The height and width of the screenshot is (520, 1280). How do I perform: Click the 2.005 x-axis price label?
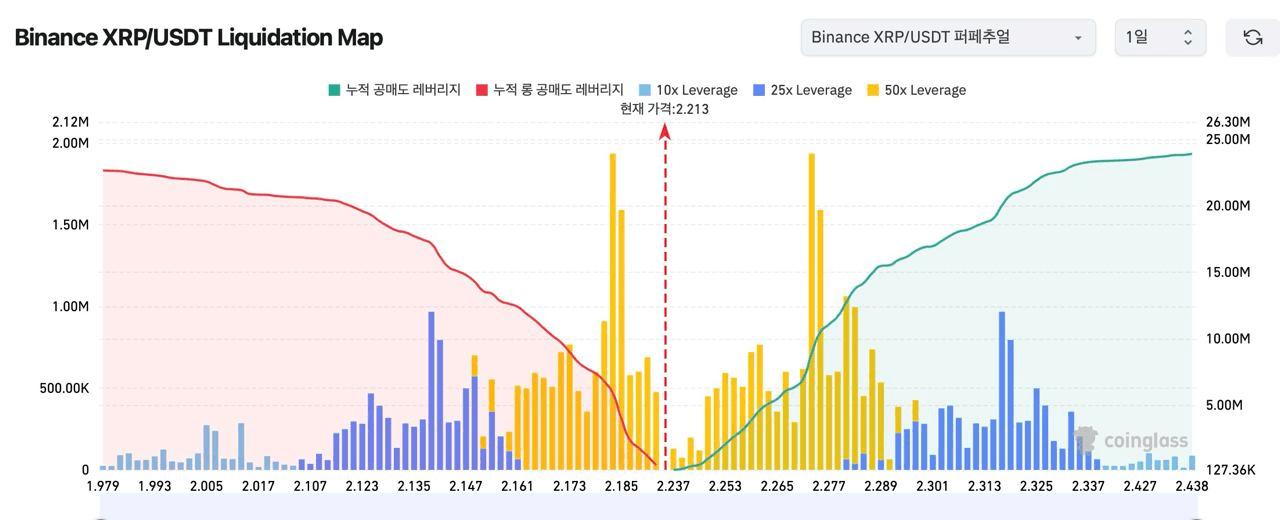tap(206, 486)
